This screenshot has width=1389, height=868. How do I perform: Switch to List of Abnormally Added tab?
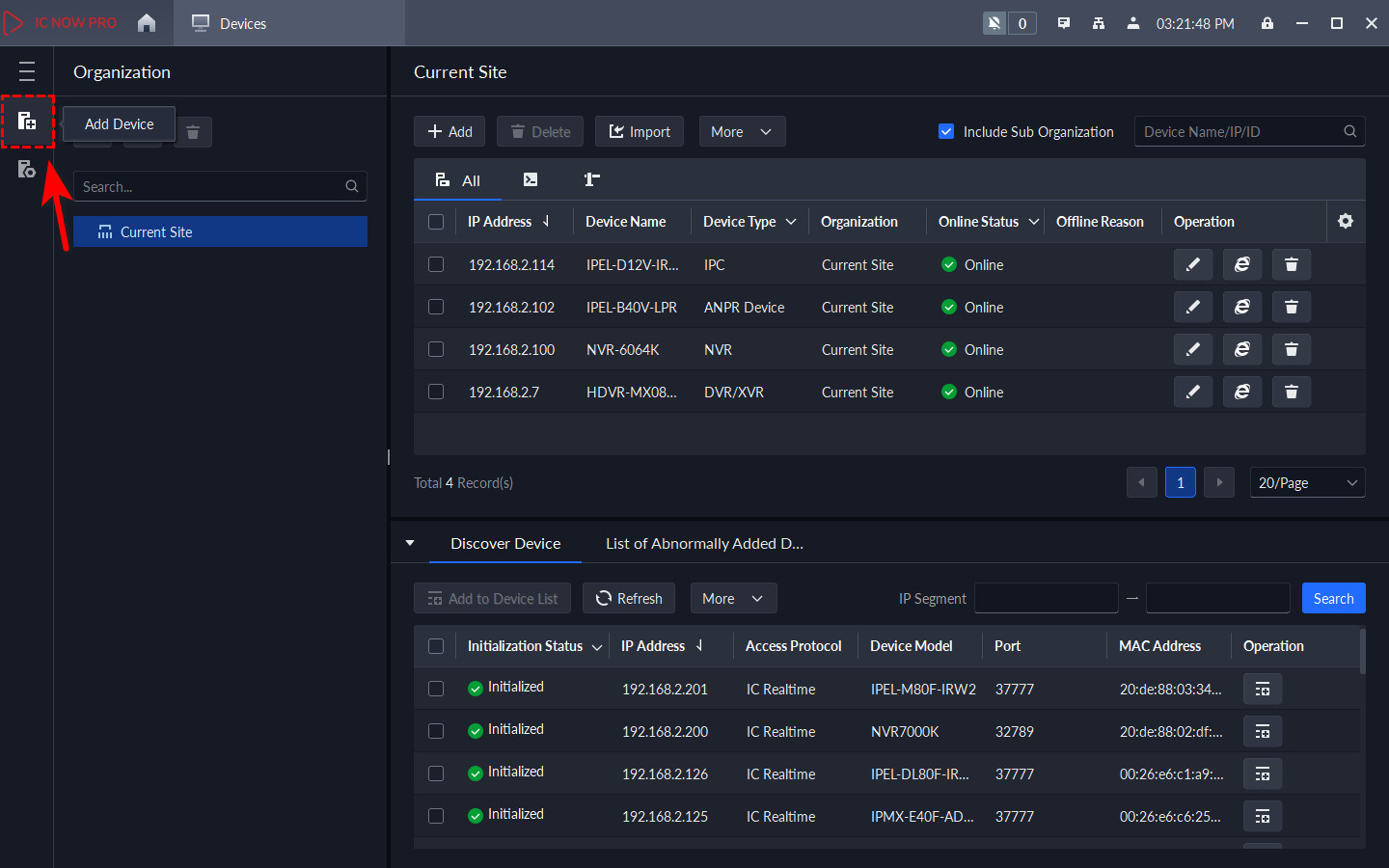[x=703, y=544]
